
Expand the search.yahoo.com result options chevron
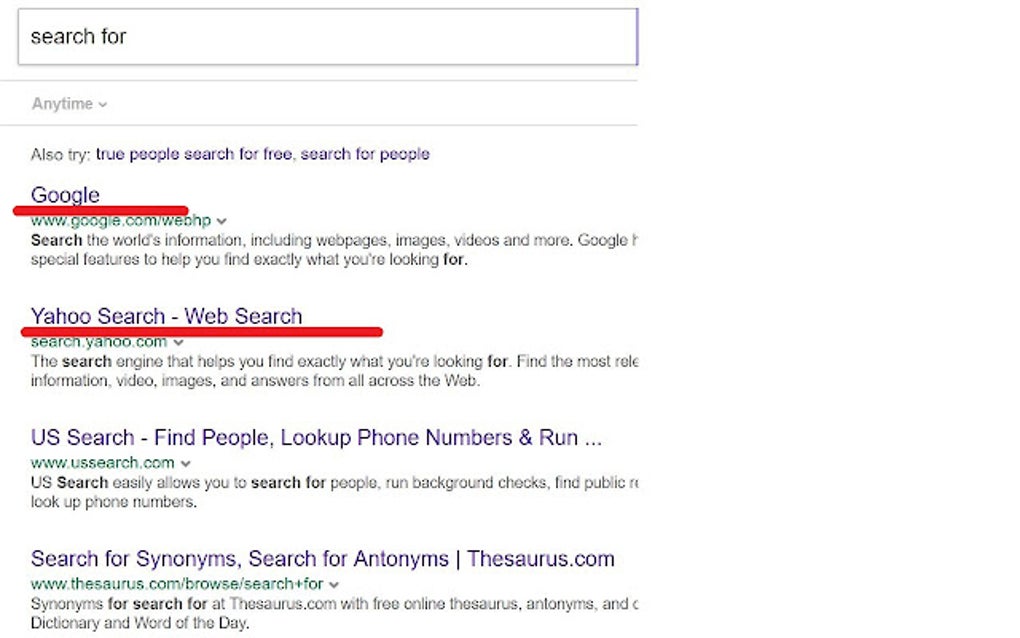[x=180, y=341]
